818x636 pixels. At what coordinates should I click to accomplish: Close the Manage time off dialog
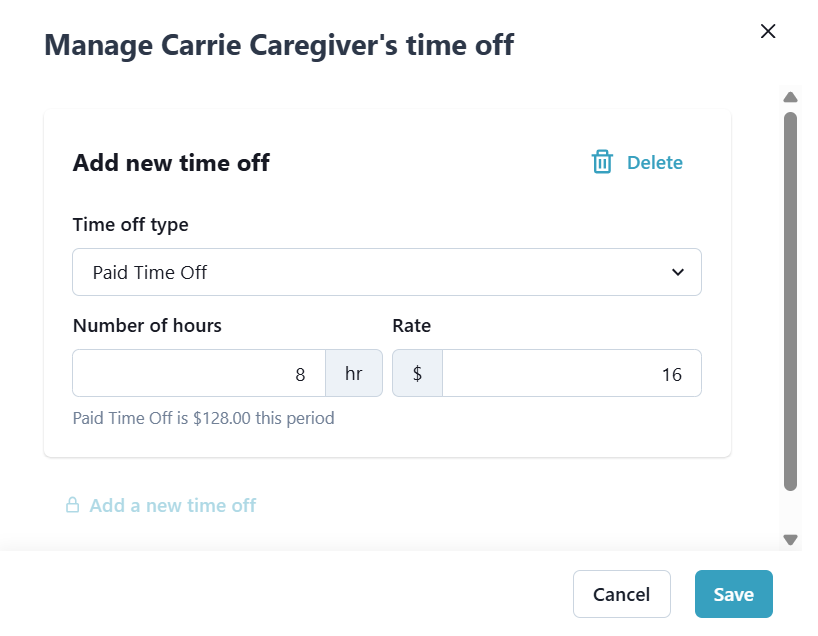tap(768, 31)
